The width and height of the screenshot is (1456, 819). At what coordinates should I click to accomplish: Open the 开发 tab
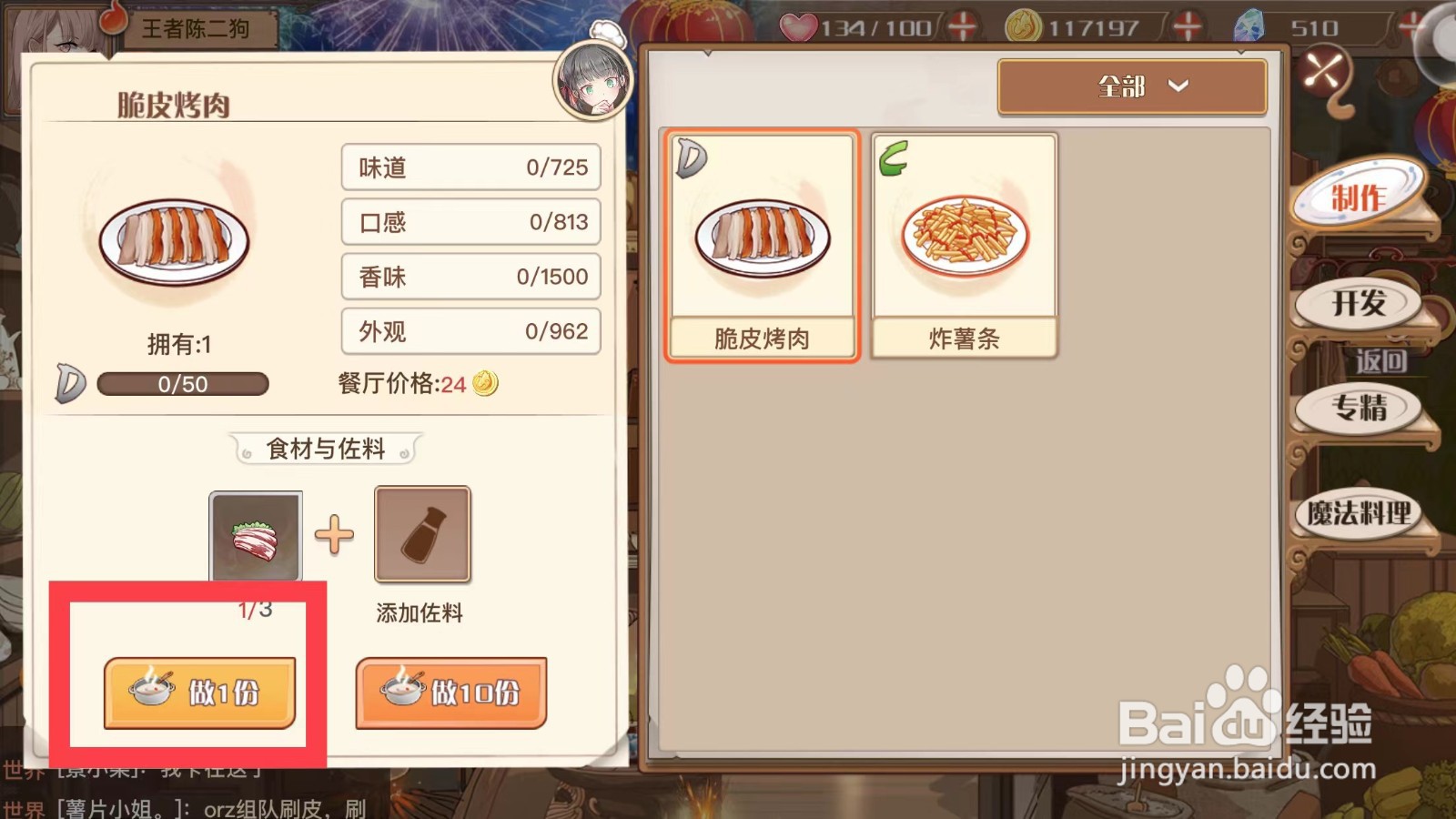pyautogui.click(x=1359, y=303)
